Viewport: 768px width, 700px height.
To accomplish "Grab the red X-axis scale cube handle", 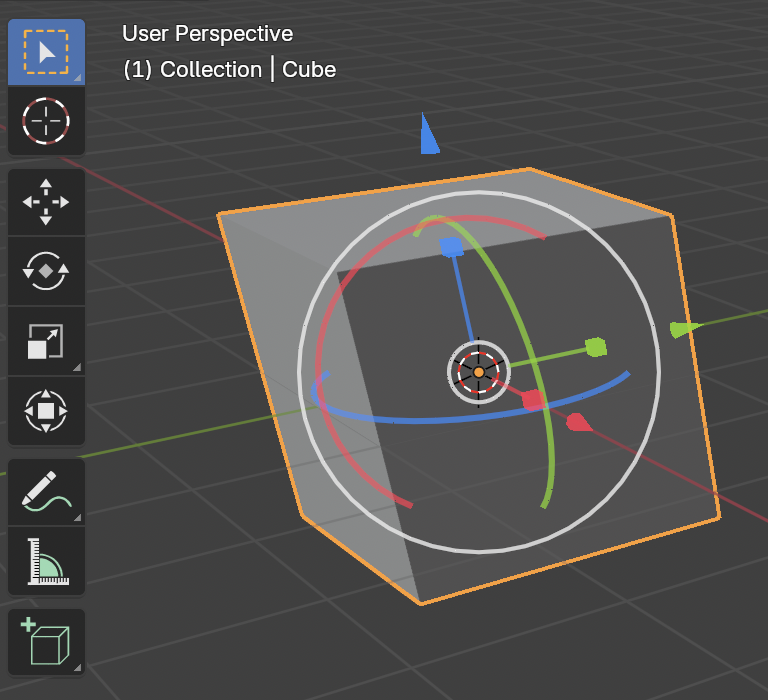I will click(x=532, y=400).
